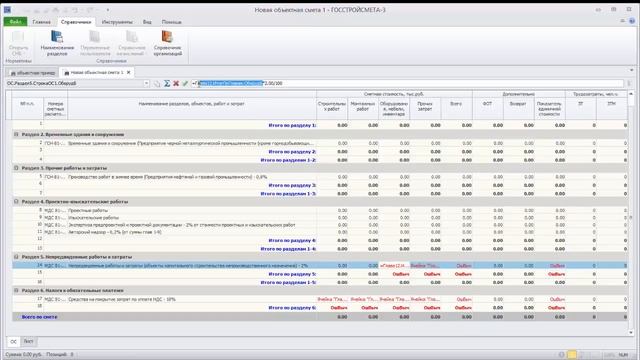Viewport: 640px width, 360px height.
Task: Open the Помощь ribbon tab
Action: click(x=171, y=22)
